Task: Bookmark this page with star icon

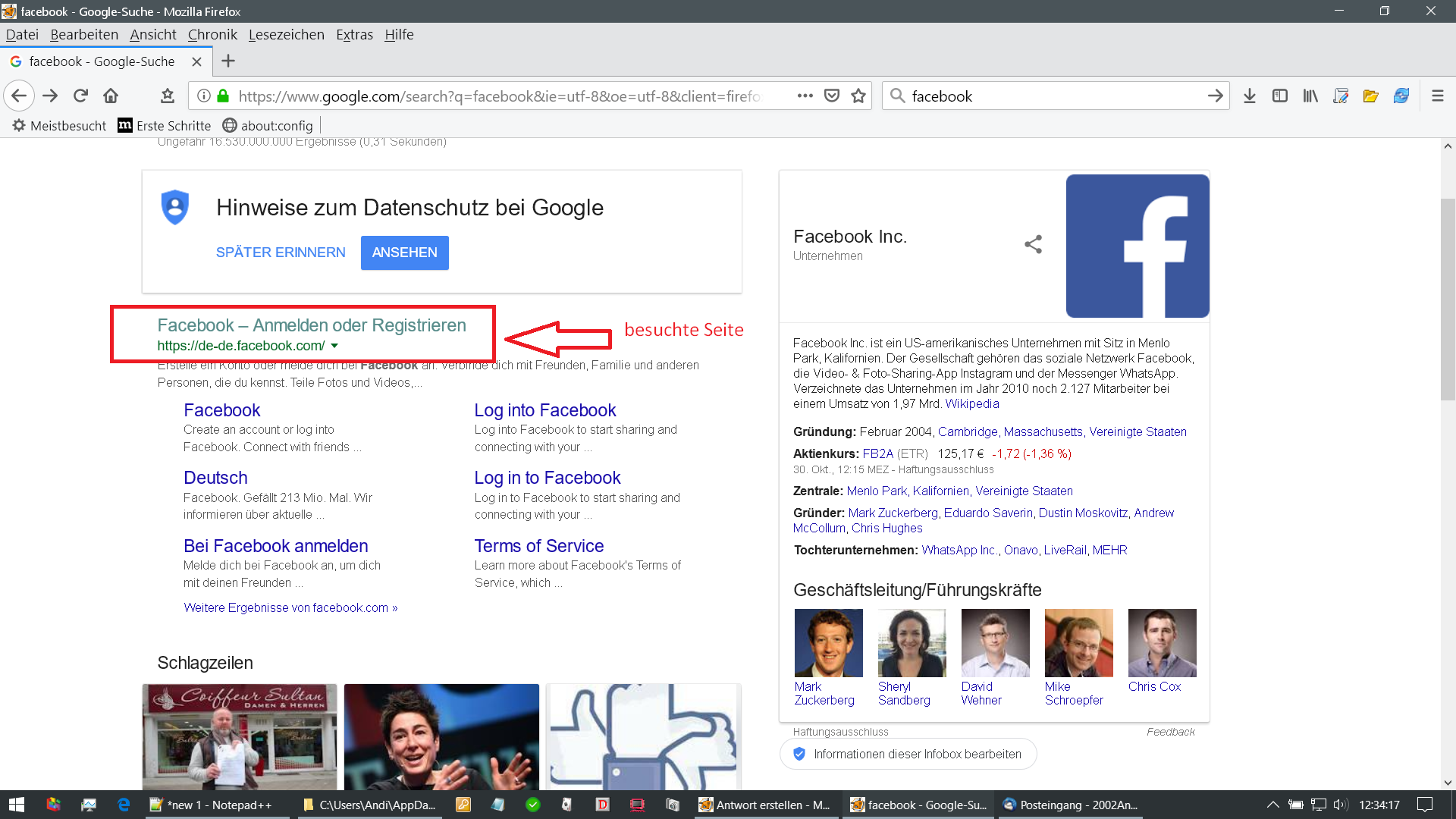Action: click(x=858, y=96)
